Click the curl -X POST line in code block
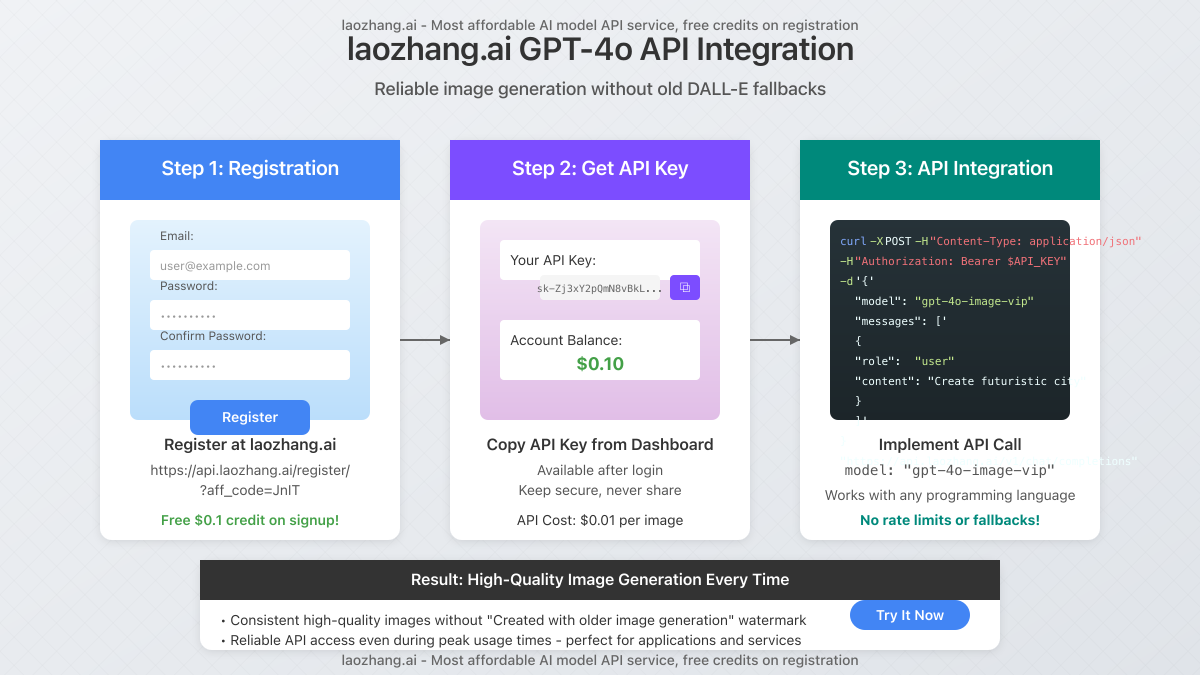This screenshot has height=675, width=1200. click(x=990, y=241)
